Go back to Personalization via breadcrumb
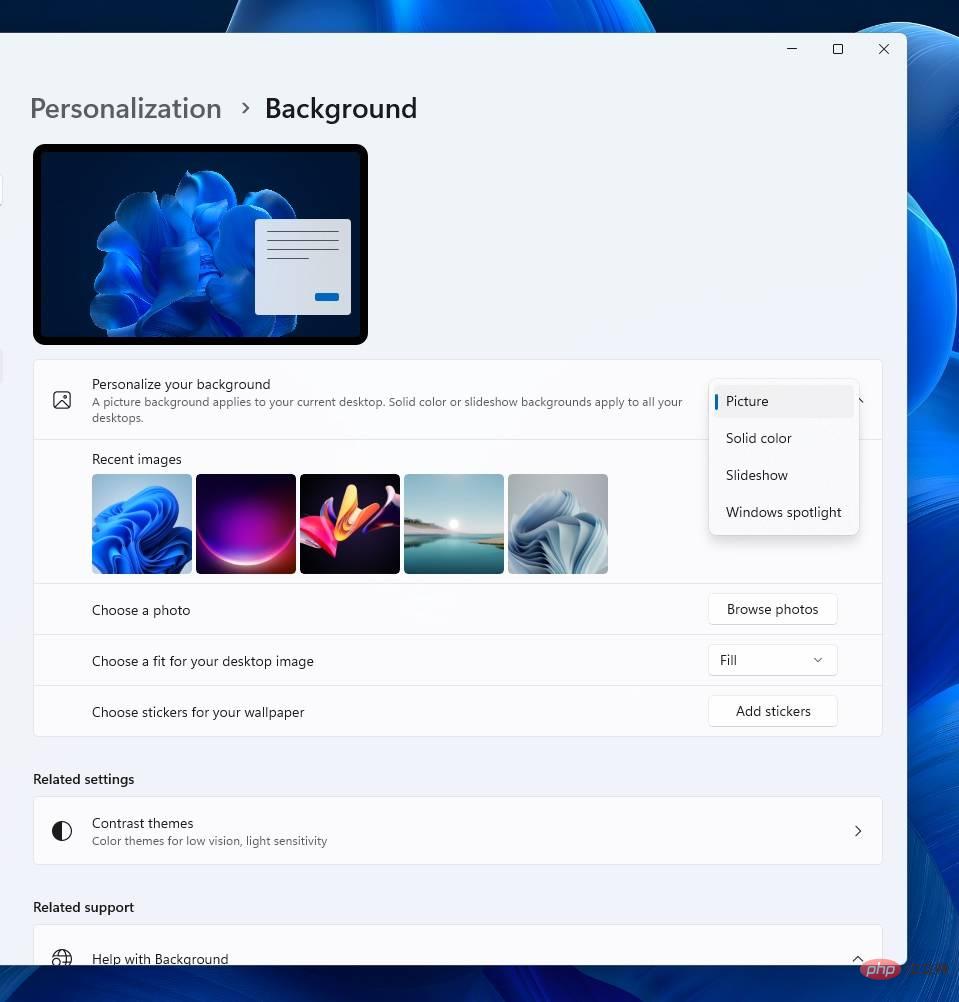Screen dimensions: 959x1002 (x=126, y=108)
